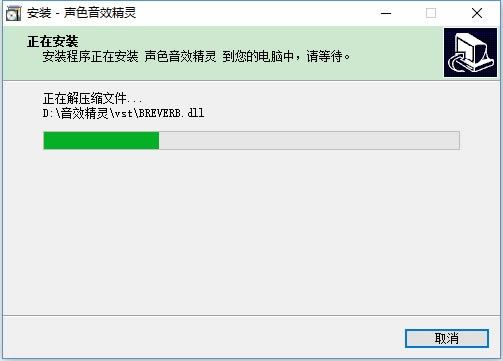Click the D:\音效精灵 folder part of path
The height and width of the screenshot is (361, 503).
tap(76, 113)
